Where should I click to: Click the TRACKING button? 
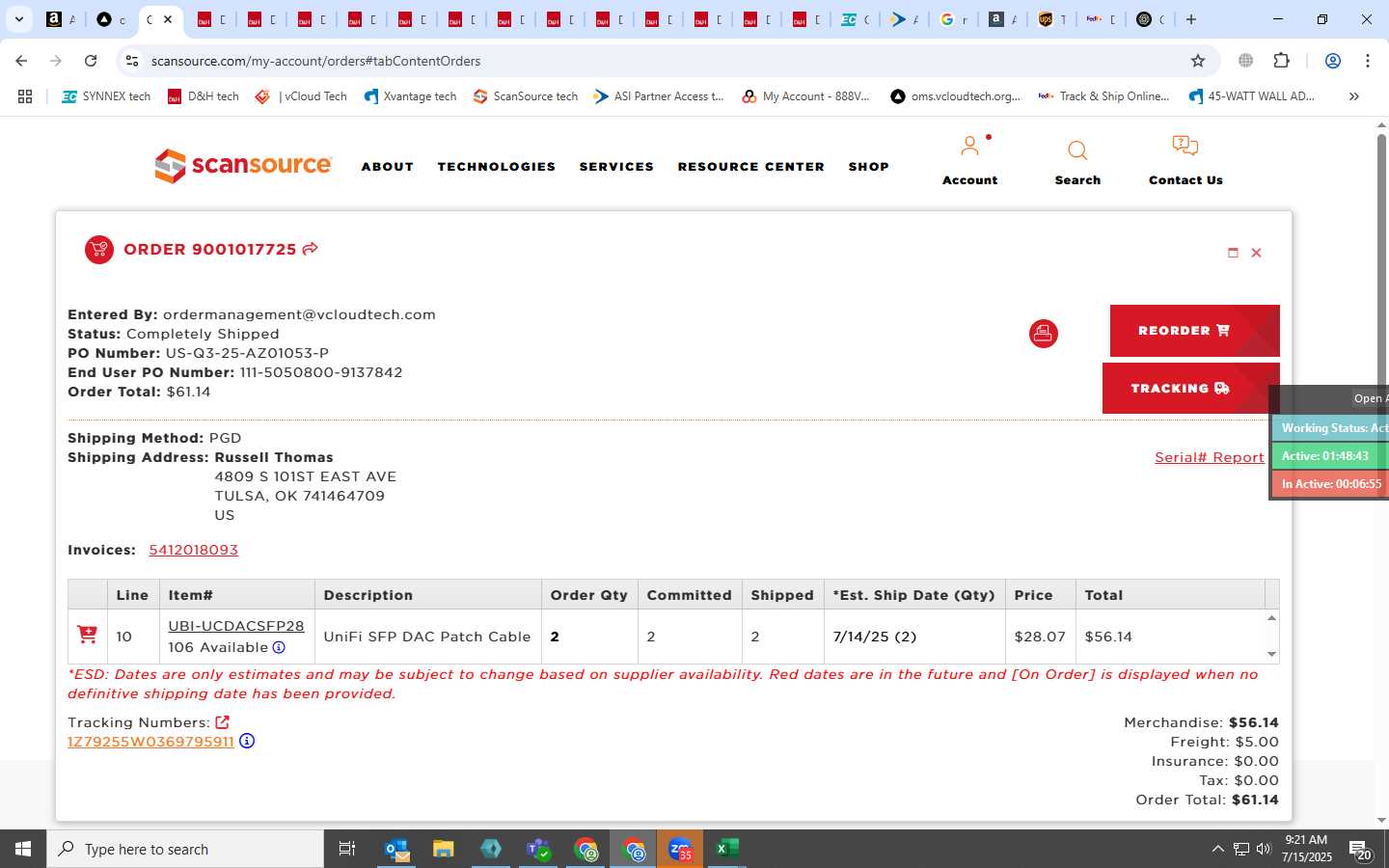(1190, 389)
